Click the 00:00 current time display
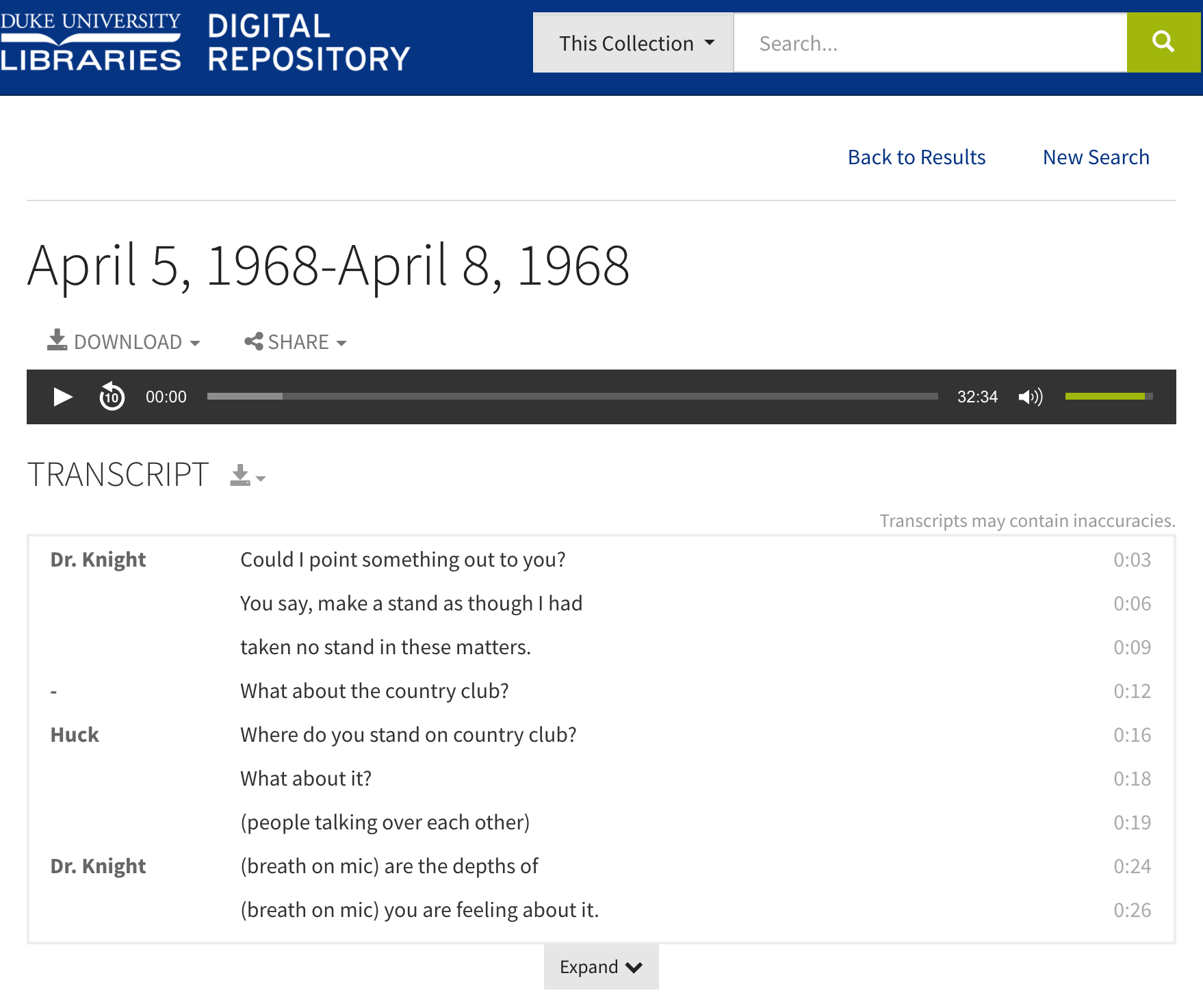The height and width of the screenshot is (1008, 1203). click(x=166, y=397)
